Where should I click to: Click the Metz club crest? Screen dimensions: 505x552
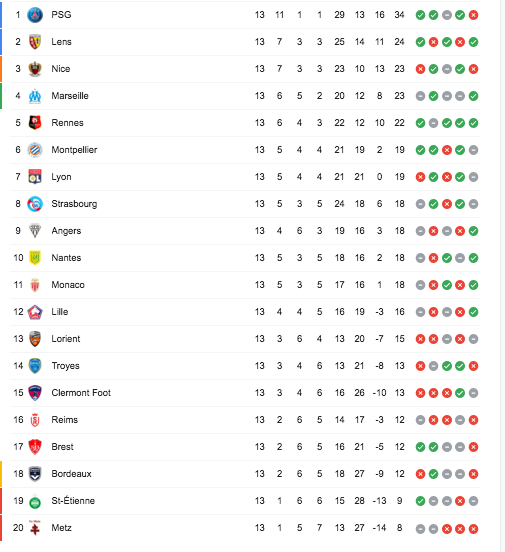[x=35, y=528]
